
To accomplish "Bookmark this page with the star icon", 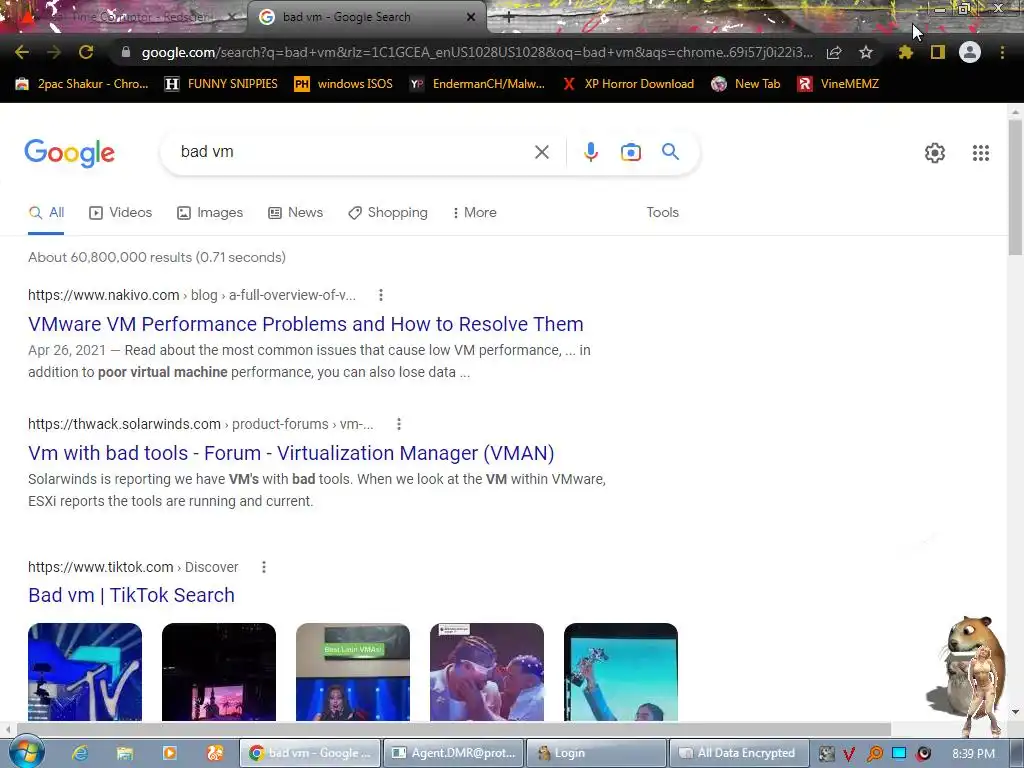I will [x=866, y=52].
